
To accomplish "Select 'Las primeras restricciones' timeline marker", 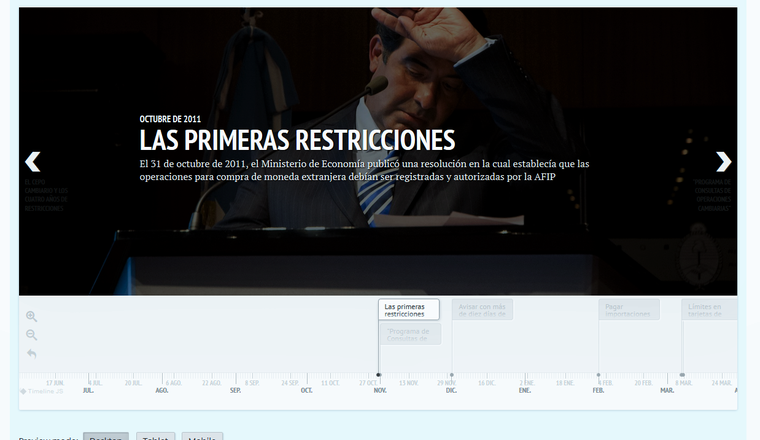I will 408,310.
